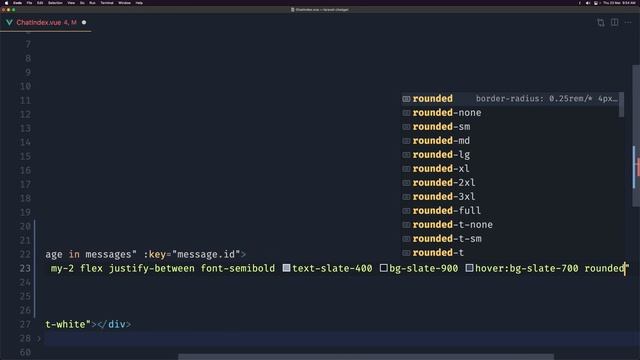Open the Code application menu
Viewport: 640px width, 360px height.
[18, 3]
